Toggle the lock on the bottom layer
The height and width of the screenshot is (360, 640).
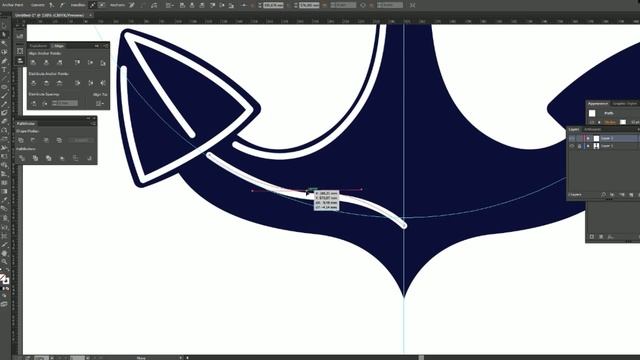[x=579, y=146]
